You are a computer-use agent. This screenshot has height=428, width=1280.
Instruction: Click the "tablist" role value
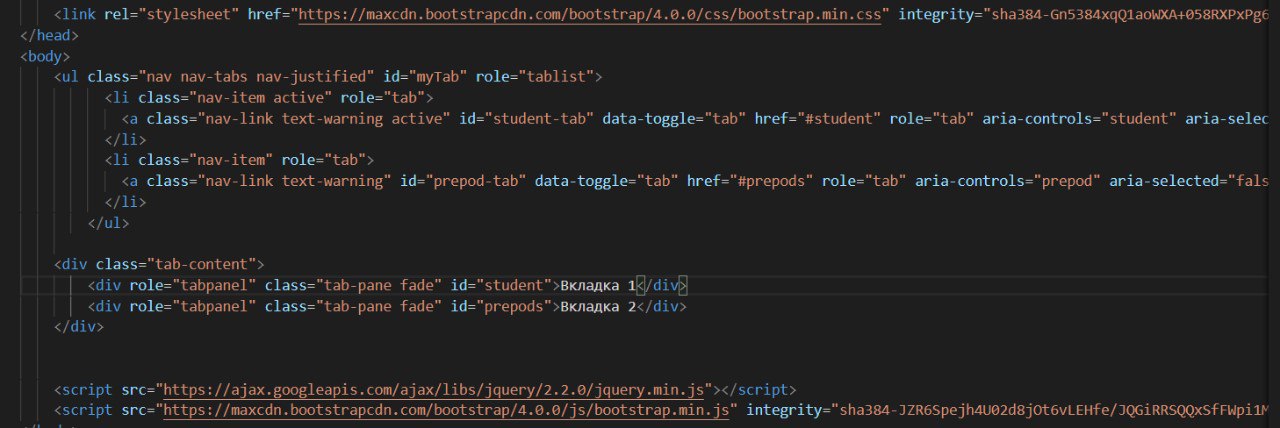555,77
